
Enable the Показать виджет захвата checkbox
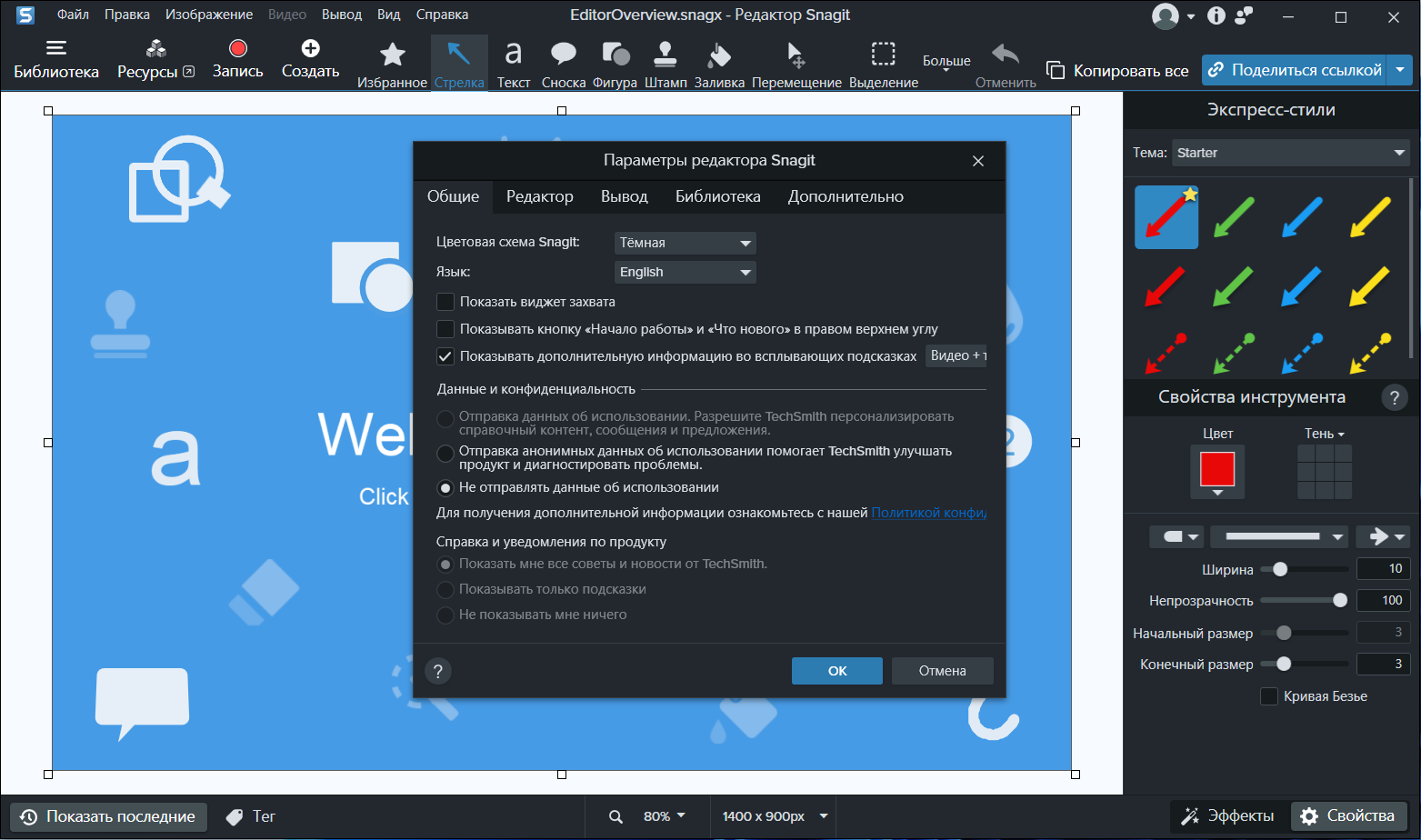pyautogui.click(x=445, y=302)
